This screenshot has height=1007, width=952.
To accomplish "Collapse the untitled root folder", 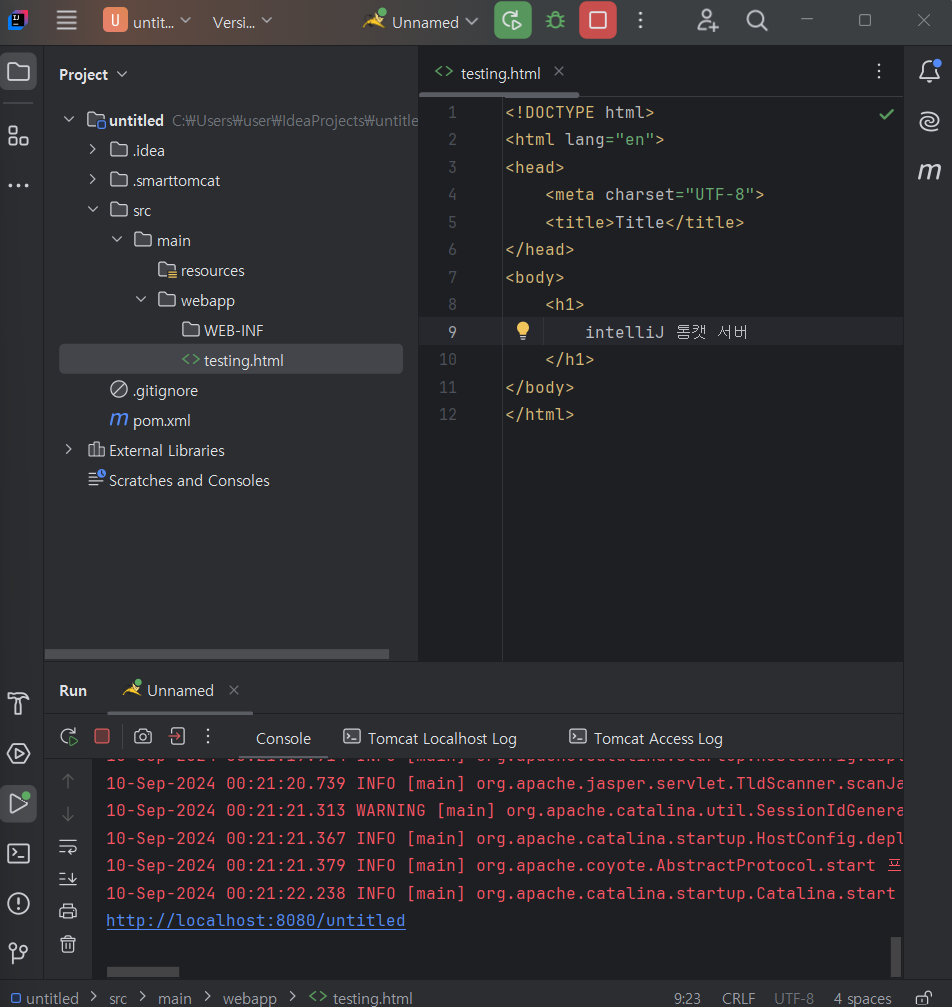I will (69, 119).
